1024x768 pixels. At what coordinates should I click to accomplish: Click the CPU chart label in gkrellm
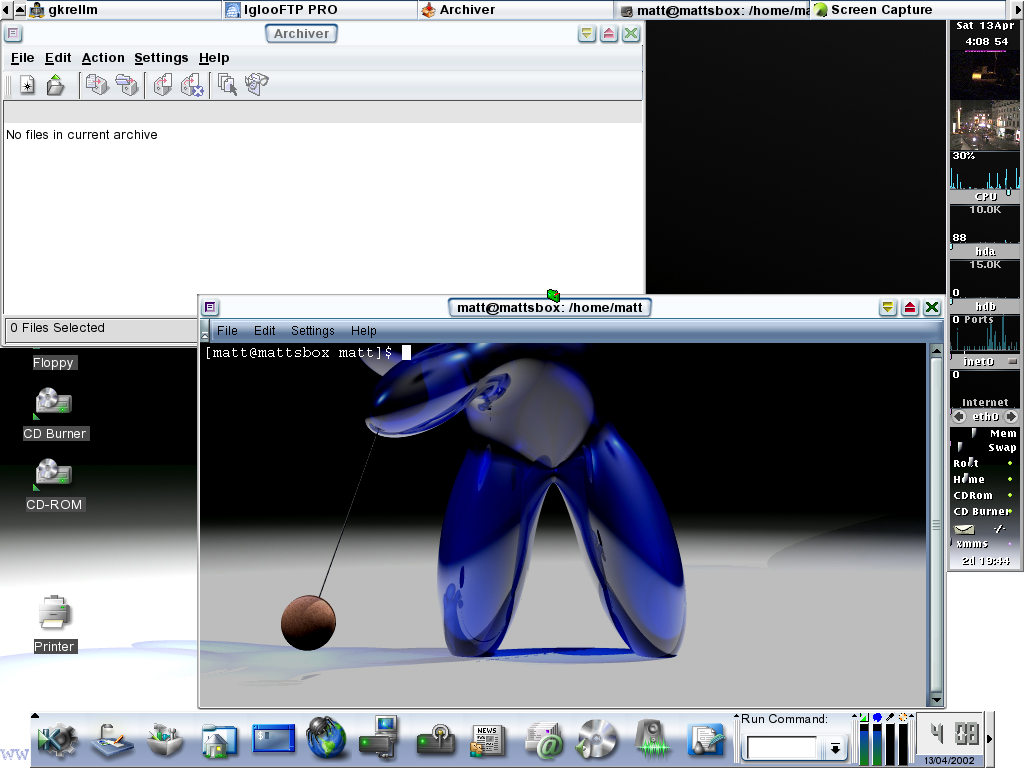pyautogui.click(x=985, y=197)
